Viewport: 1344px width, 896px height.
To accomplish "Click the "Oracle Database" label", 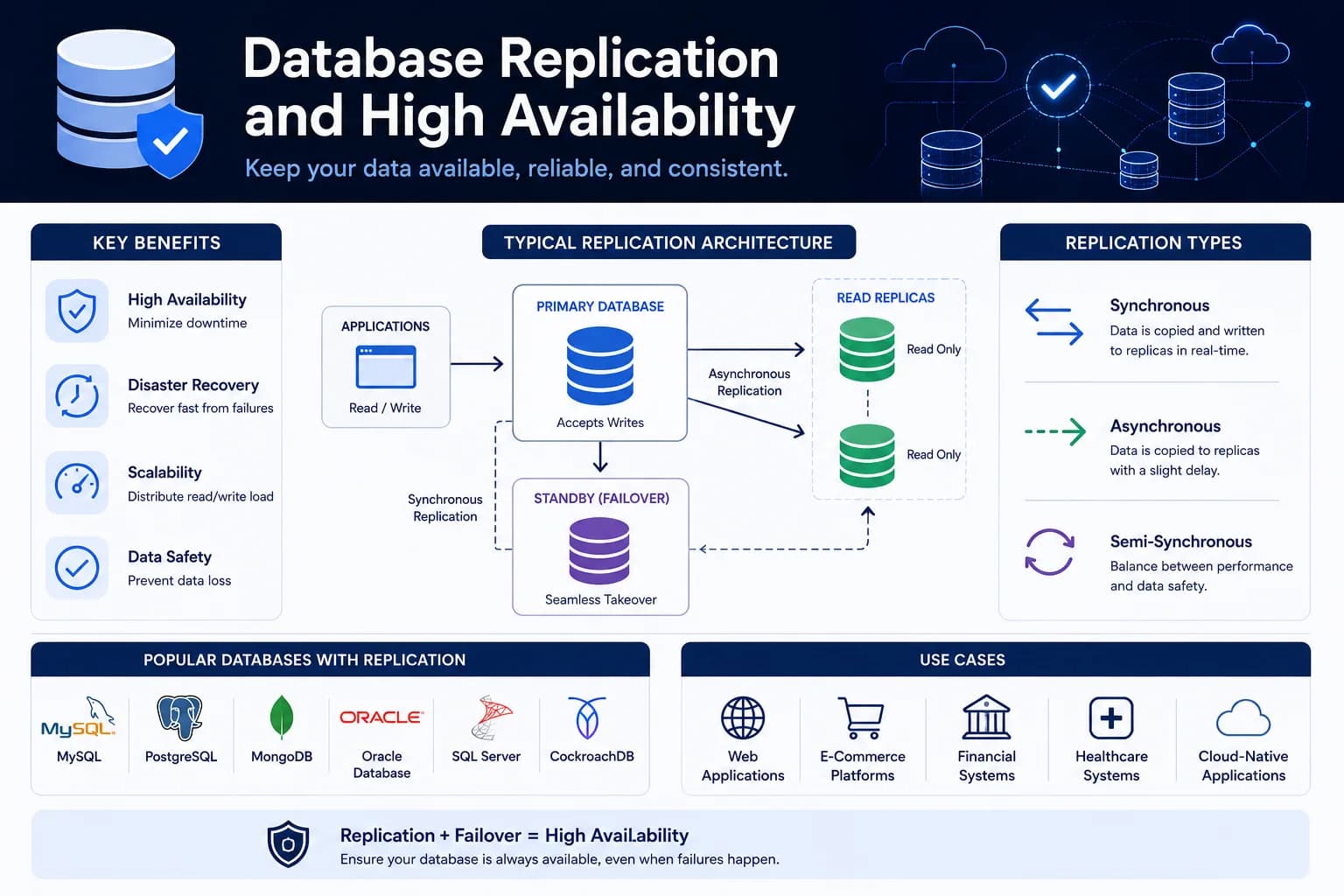I will [381, 764].
